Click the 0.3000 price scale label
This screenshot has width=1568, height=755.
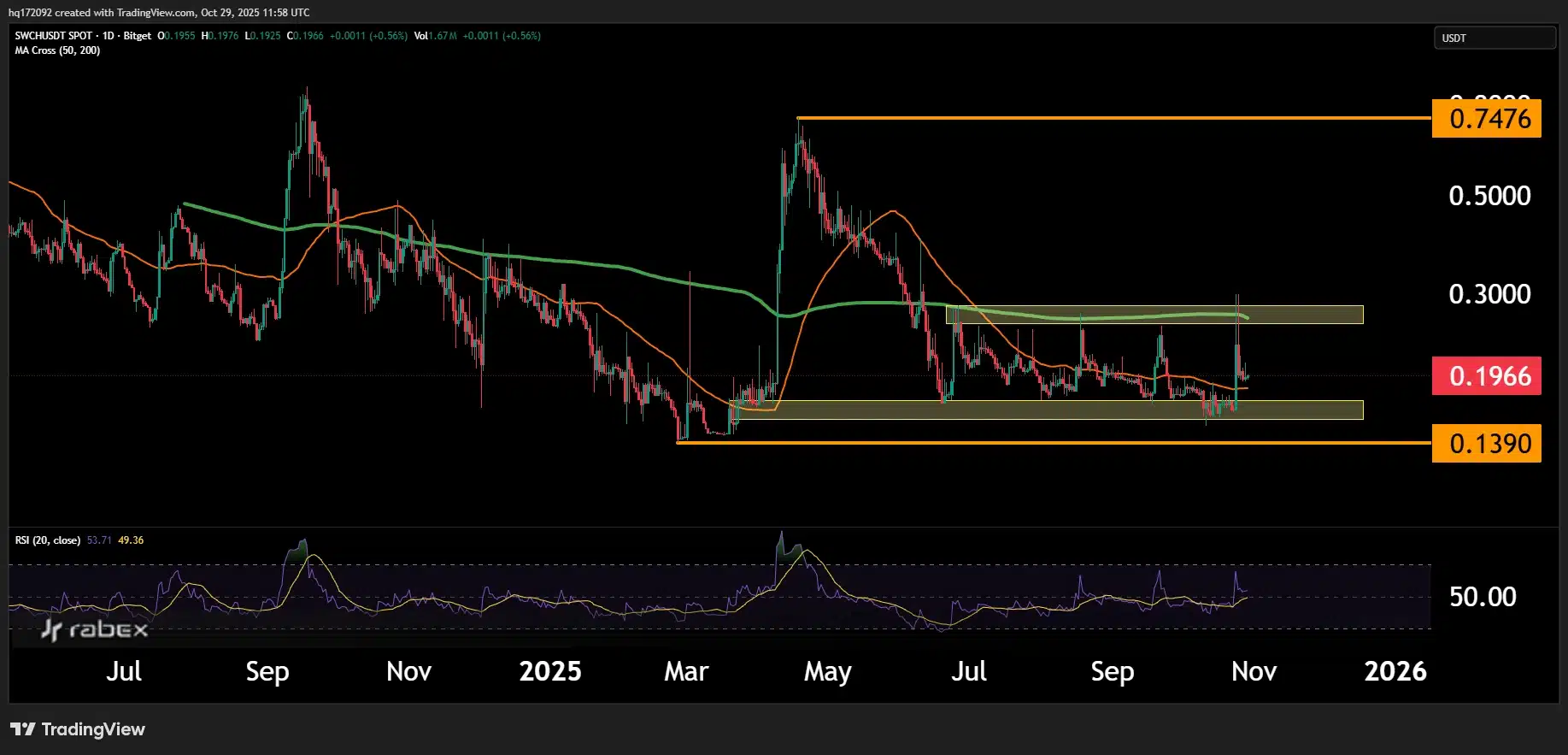pyautogui.click(x=1489, y=294)
